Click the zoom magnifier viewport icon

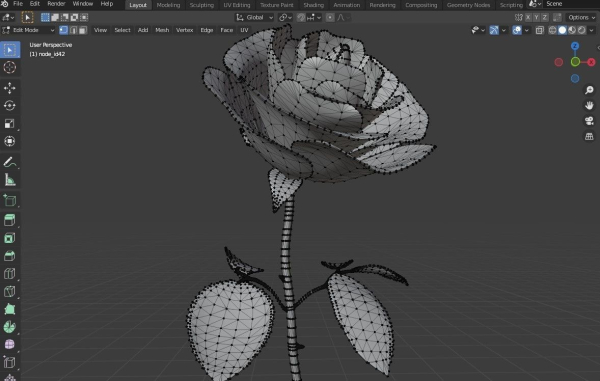589,90
